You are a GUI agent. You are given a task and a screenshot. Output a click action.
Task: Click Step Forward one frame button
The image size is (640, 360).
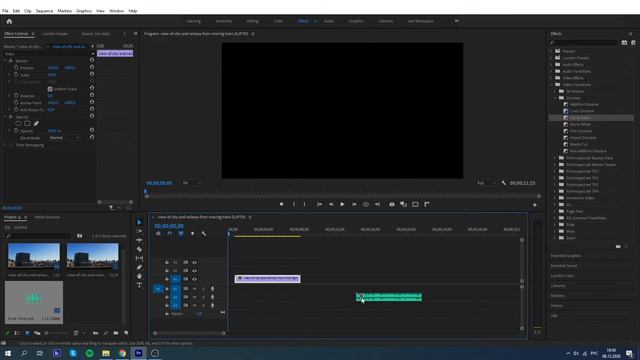pos(354,204)
